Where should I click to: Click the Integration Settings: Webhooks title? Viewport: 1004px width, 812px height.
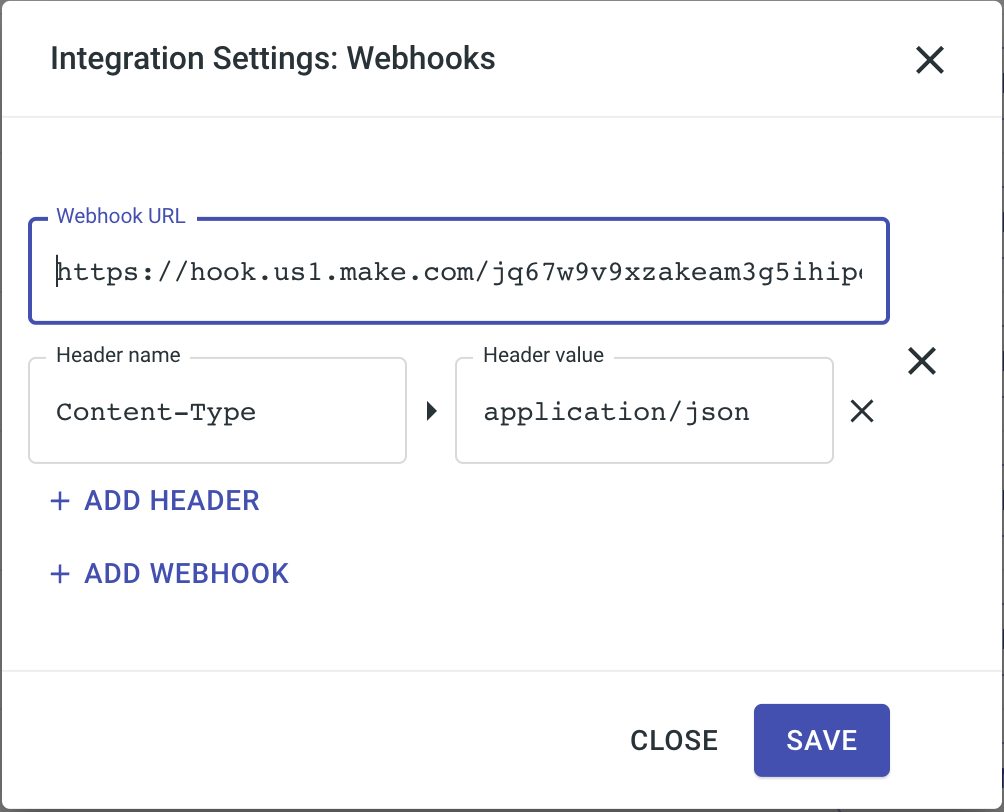273,59
